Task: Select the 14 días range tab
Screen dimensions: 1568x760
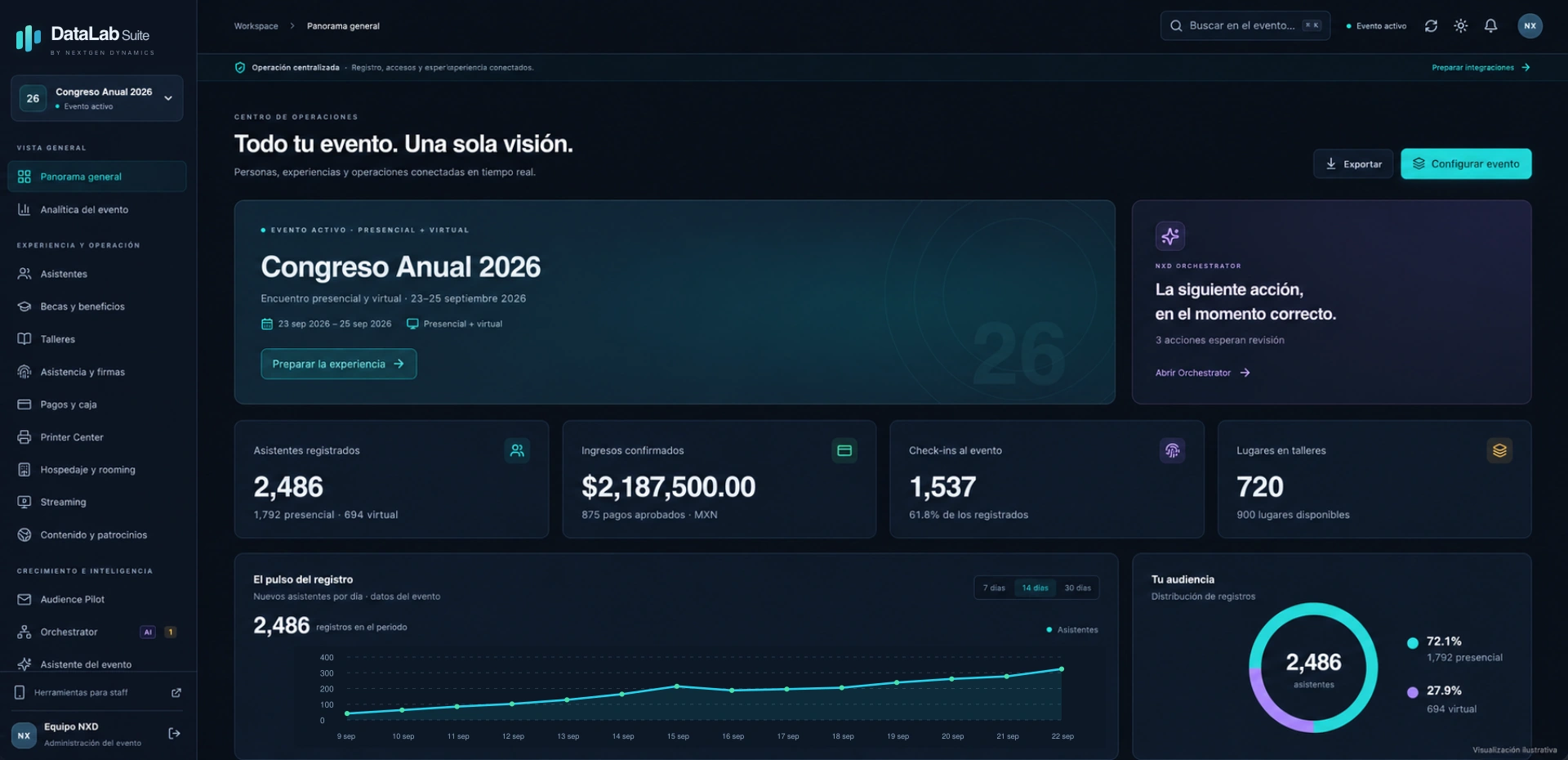Action: pos(1035,588)
